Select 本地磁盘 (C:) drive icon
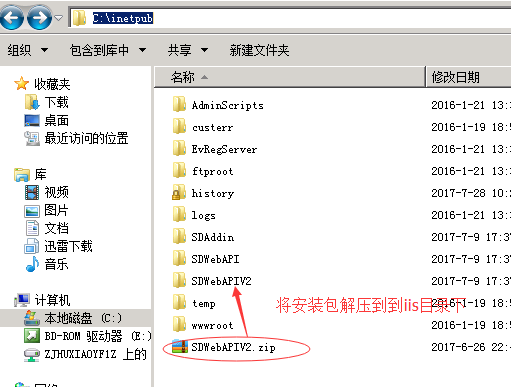 point(32,318)
